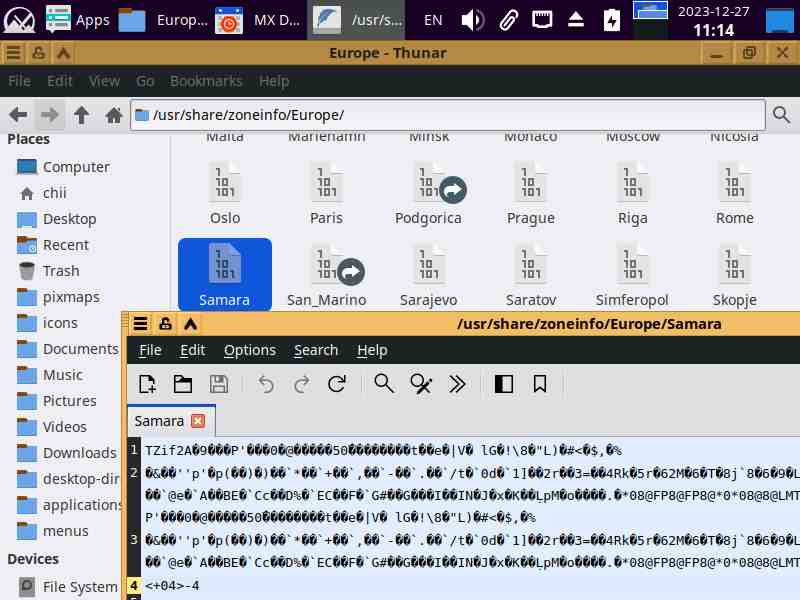Select the San_Marino link file
Image resolution: width=800 pixels, height=600 pixels.
tap(327, 276)
